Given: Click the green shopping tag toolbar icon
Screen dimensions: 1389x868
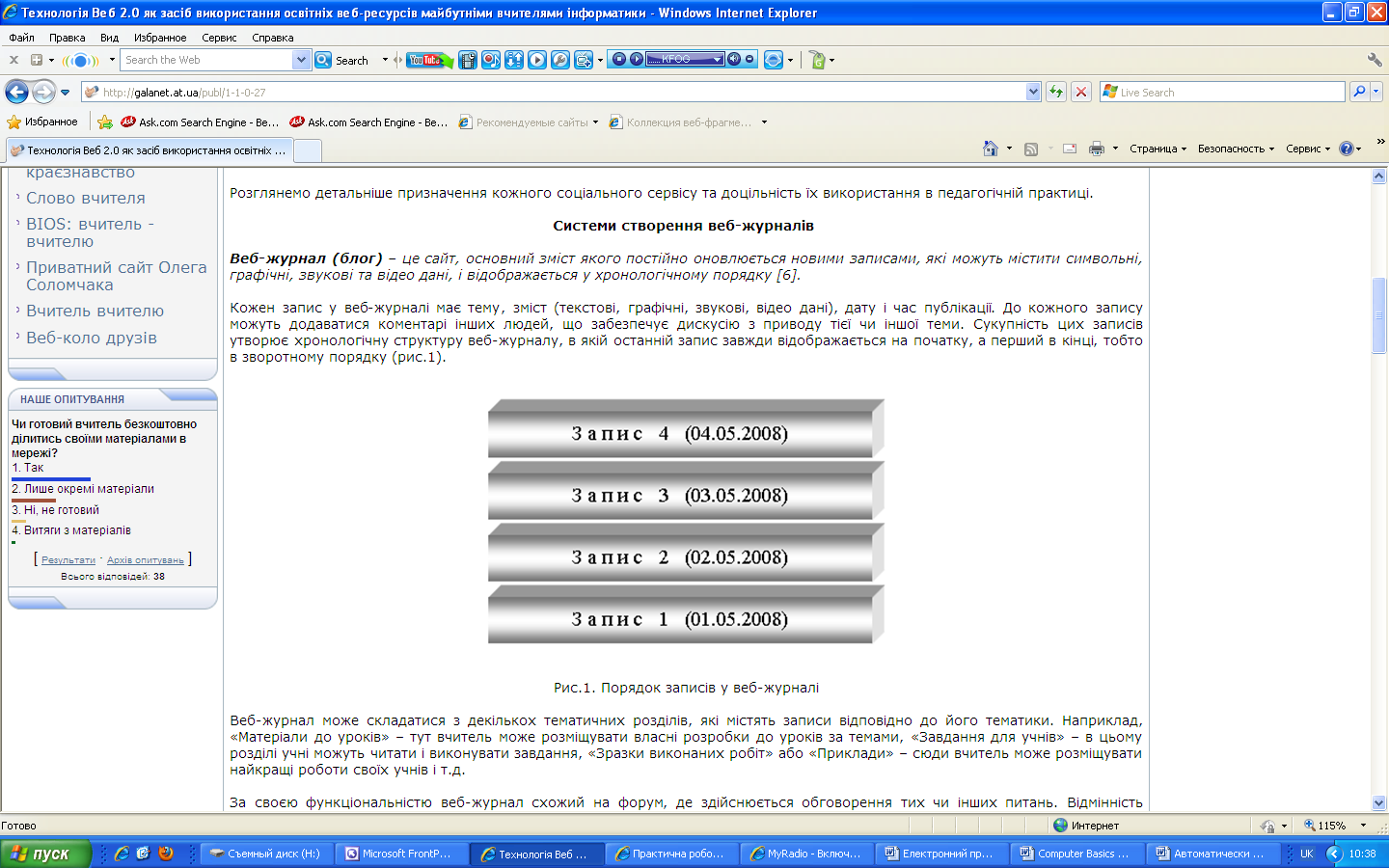Looking at the screenshot, I should [x=817, y=60].
